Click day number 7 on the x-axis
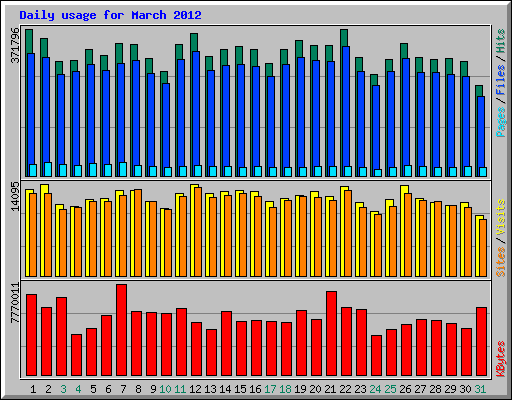The width and height of the screenshot is (512, 400). [x=123, y=389]
